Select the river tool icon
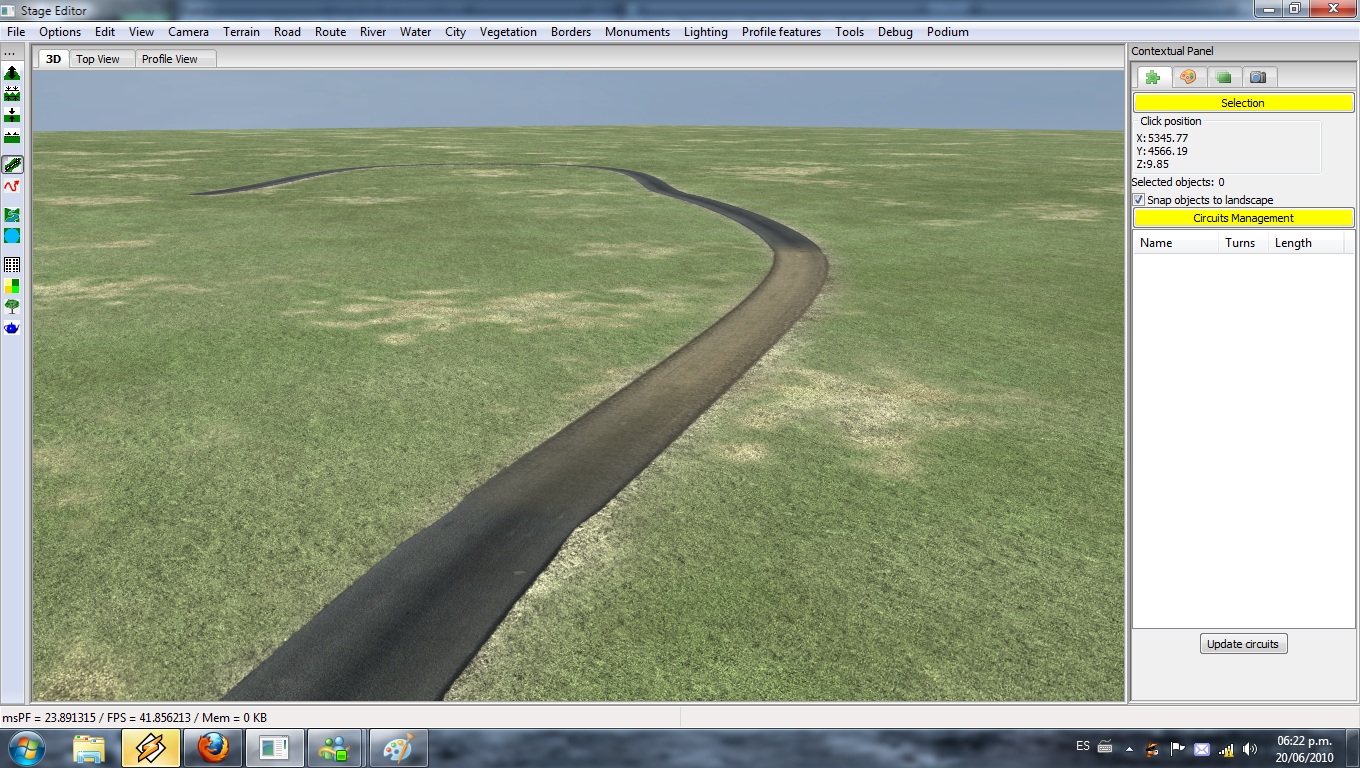 coord(12,215)
